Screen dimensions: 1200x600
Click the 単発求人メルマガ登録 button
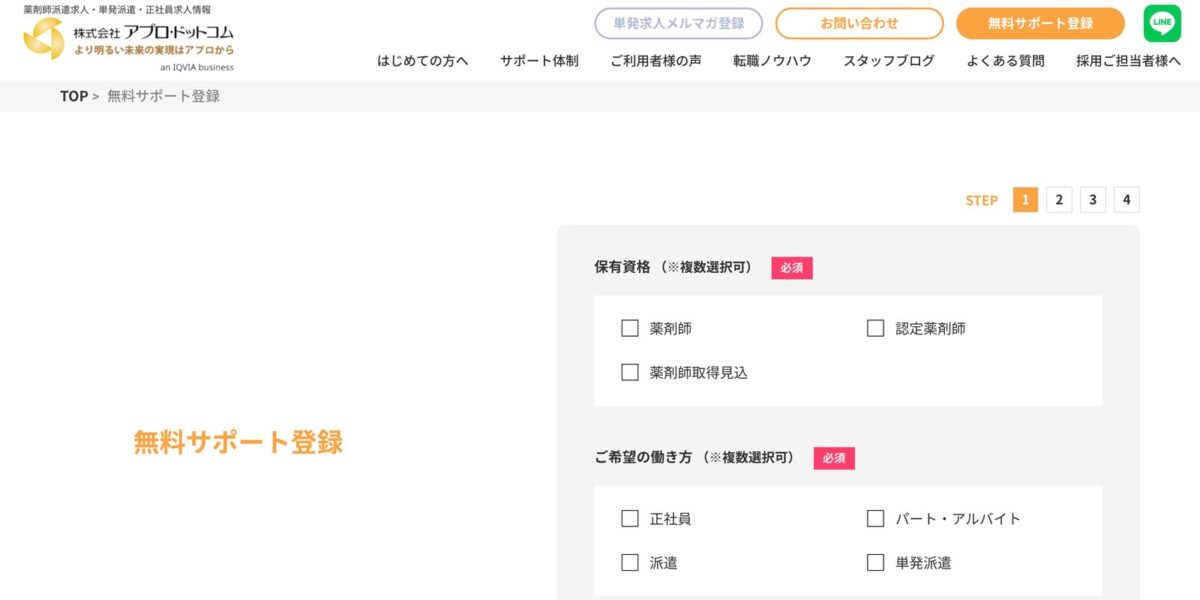[x=678, y=23]
